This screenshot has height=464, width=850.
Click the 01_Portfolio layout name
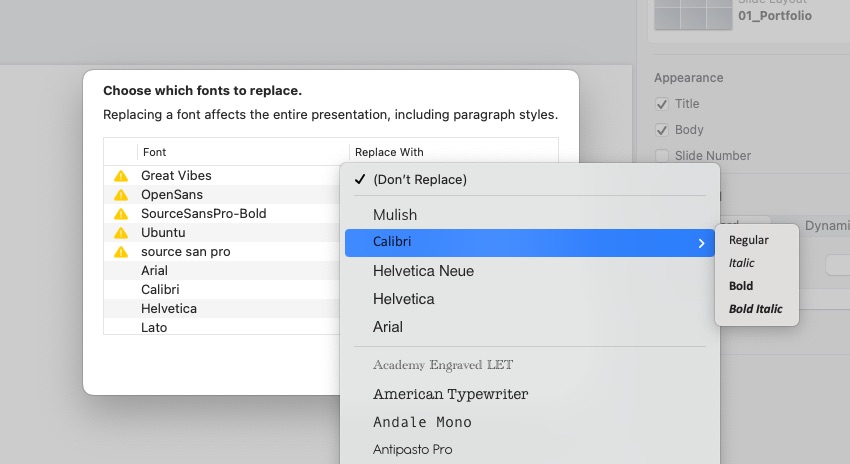click(x=775, y=16)
